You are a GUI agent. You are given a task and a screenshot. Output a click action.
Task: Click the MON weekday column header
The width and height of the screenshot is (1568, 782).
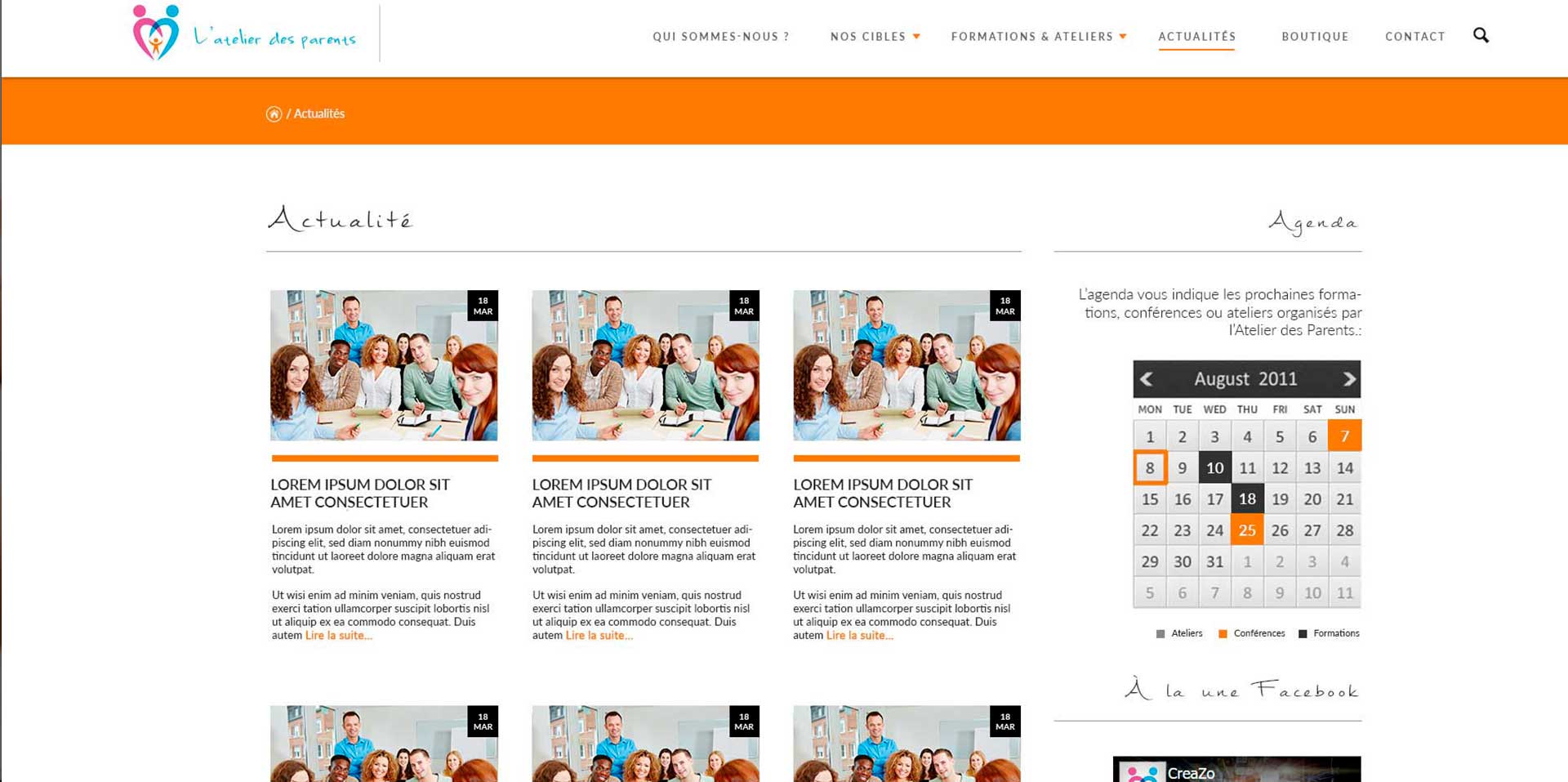click(1150, 409)
